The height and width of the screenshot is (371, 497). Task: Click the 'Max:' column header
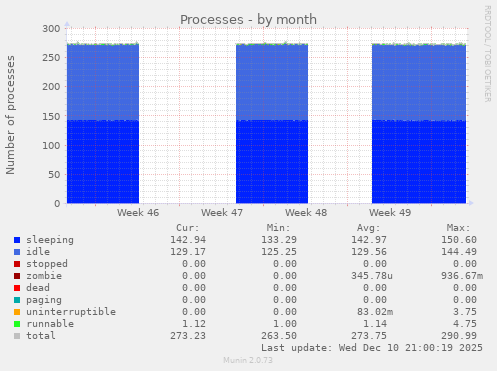(x=459, y=228)
